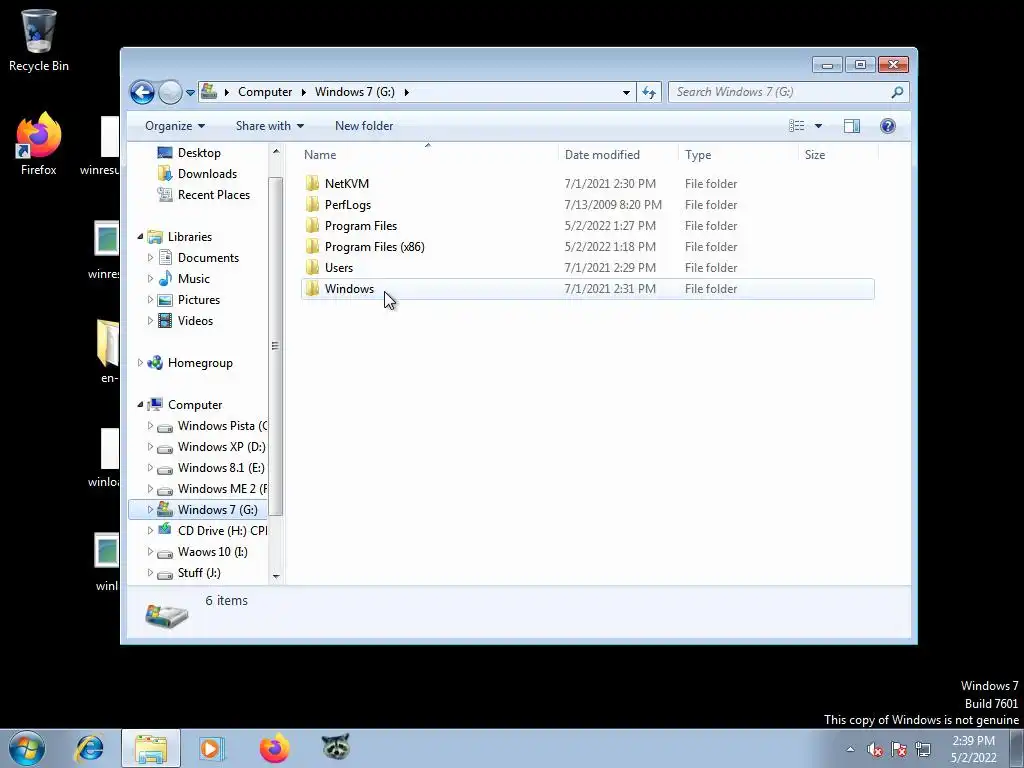
Task: Click the navigation pane scrollbar thumb
Action: coord(276,346)
